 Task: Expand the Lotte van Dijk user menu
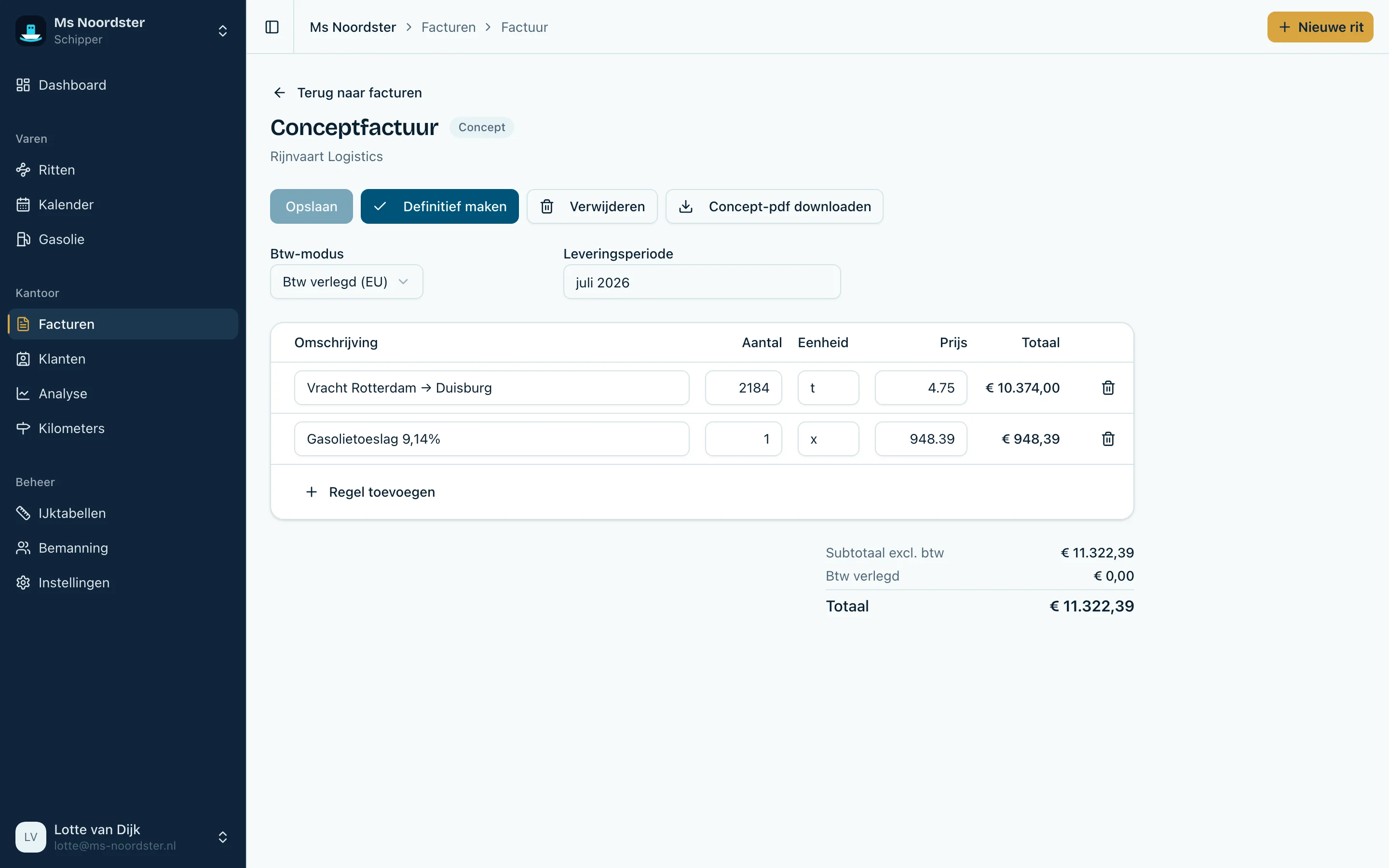point(223,837)
